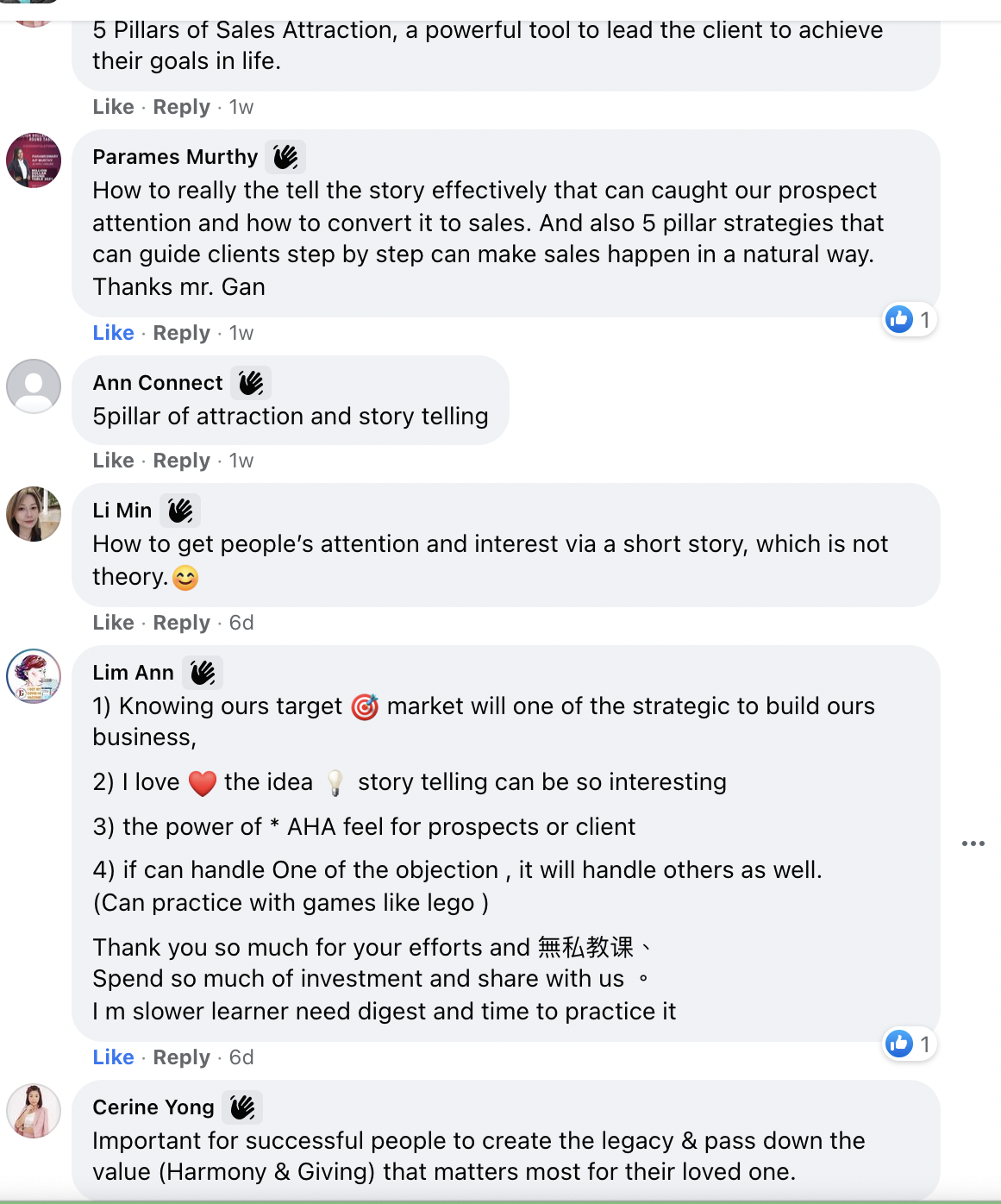Open Li Min's profile photo
The height and width of the screenshot is (1204, 1001).
coord(34,514)
